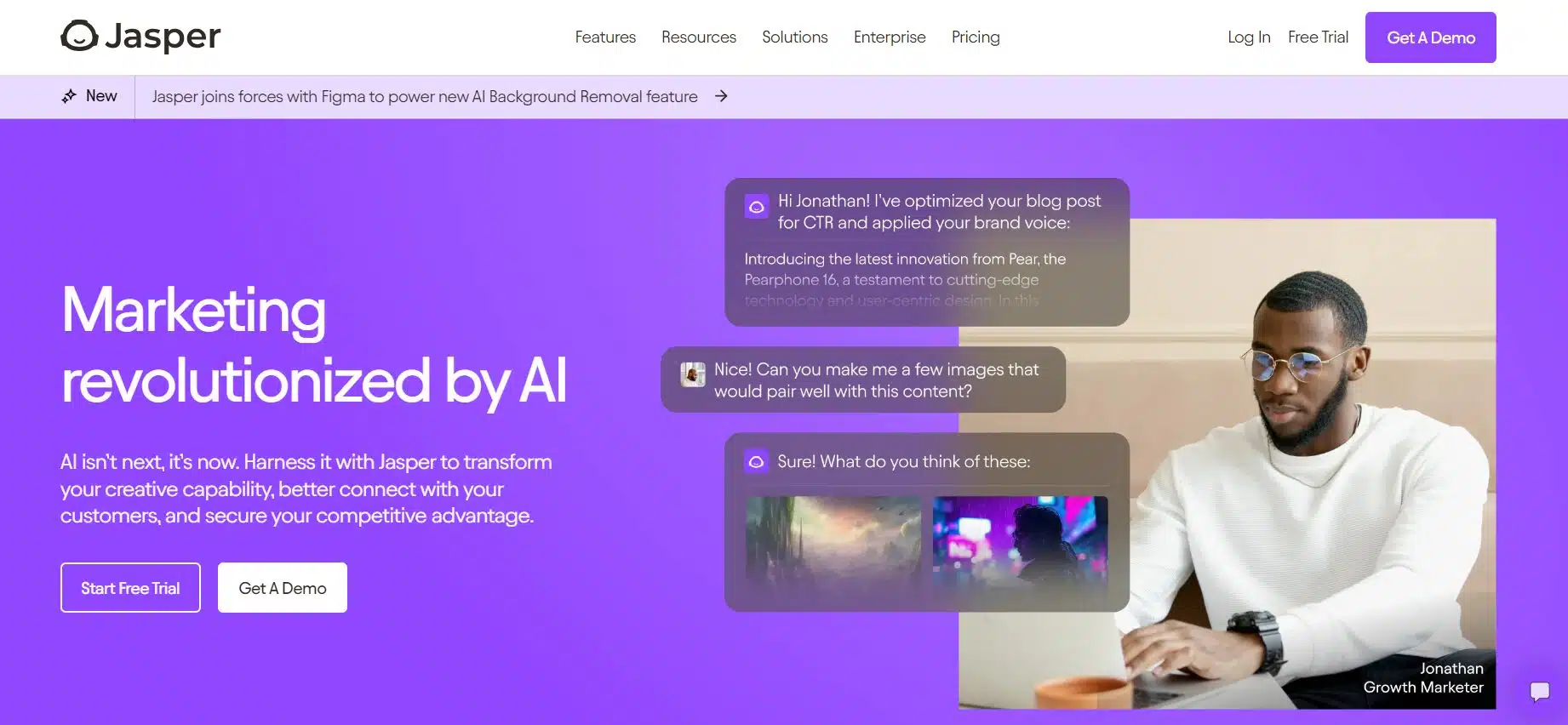The image size is (1568, 725).
Task: Click the 'AI isn't next, it's now' paragraph
Action: point(306,489)
